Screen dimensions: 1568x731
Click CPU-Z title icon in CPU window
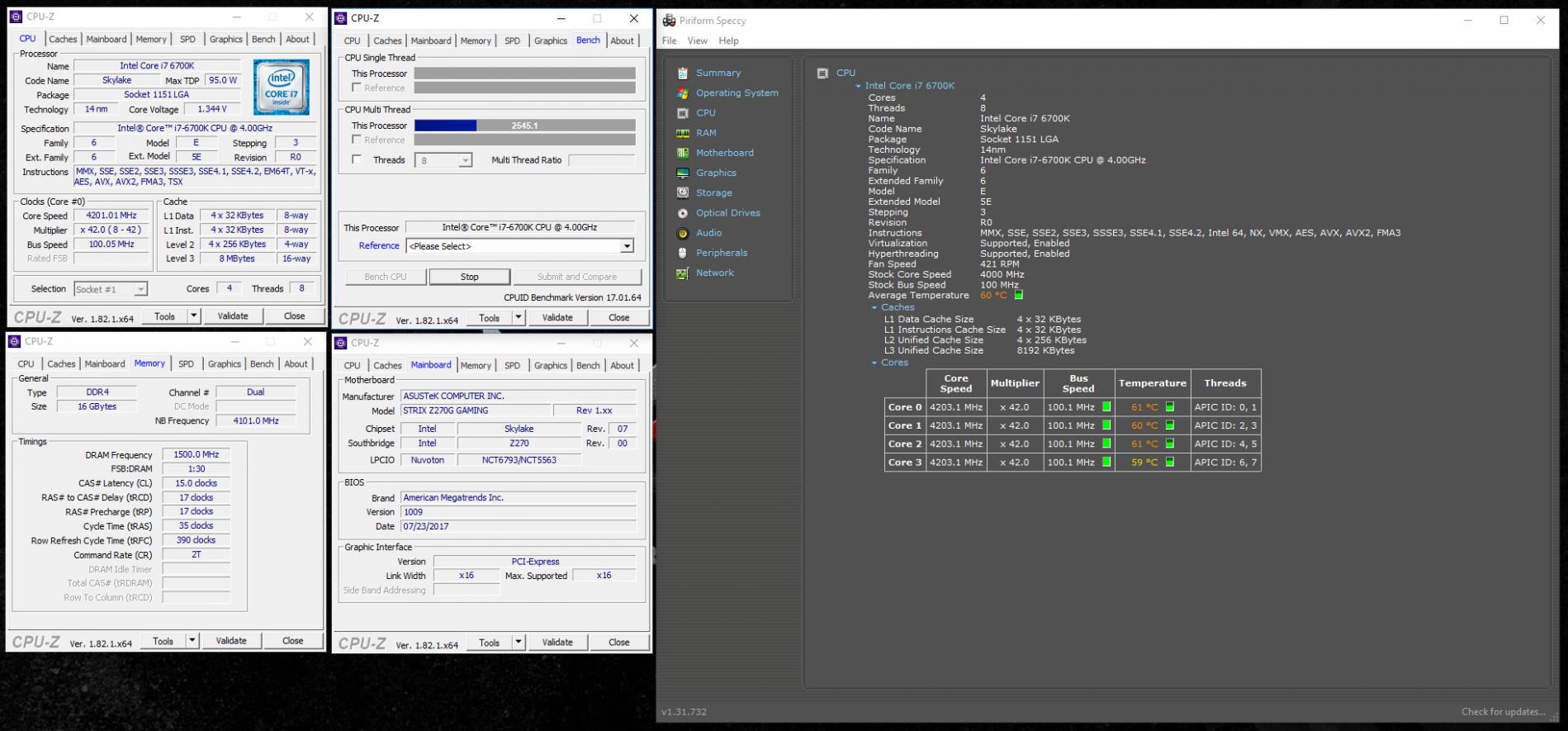[x=17, y=17]
